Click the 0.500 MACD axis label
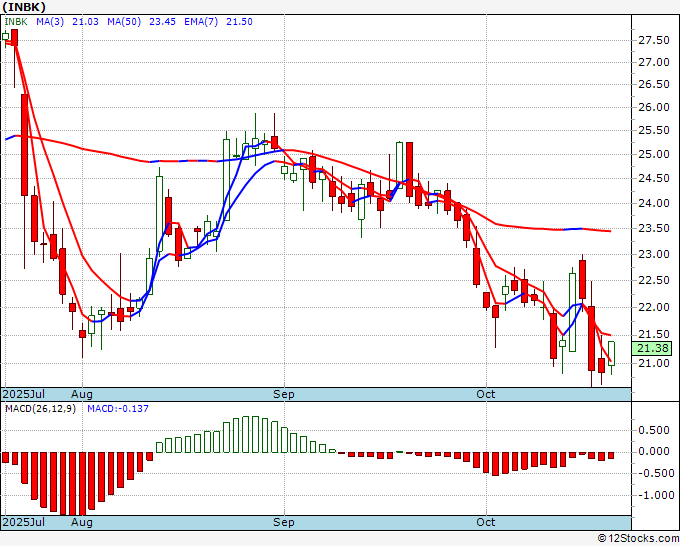Viewport: 680px width, 546px height. pyautogui.click(x=654, y=430)
